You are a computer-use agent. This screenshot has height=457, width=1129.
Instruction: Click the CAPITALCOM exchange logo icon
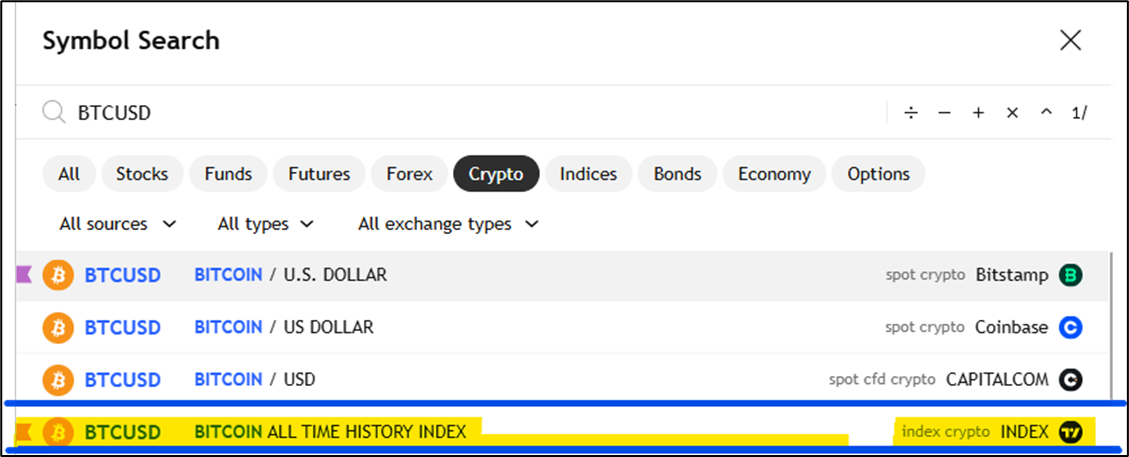(1071, 380)
